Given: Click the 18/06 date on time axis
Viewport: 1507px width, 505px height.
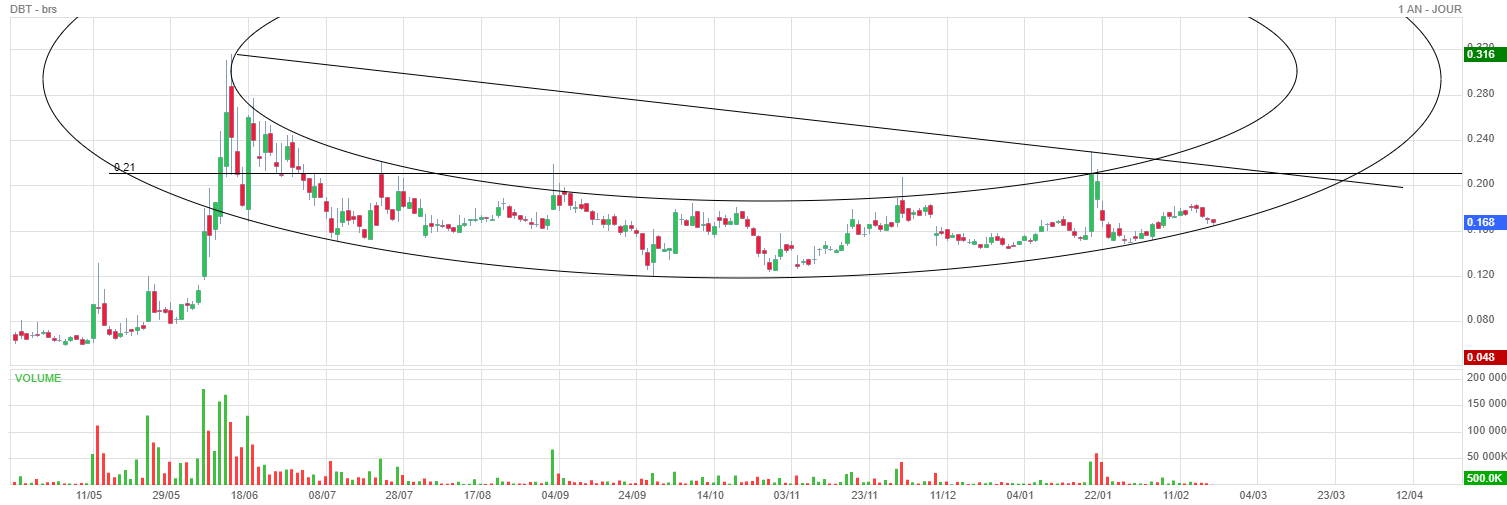Looking at the screenshot, I should tap(244, 495).
